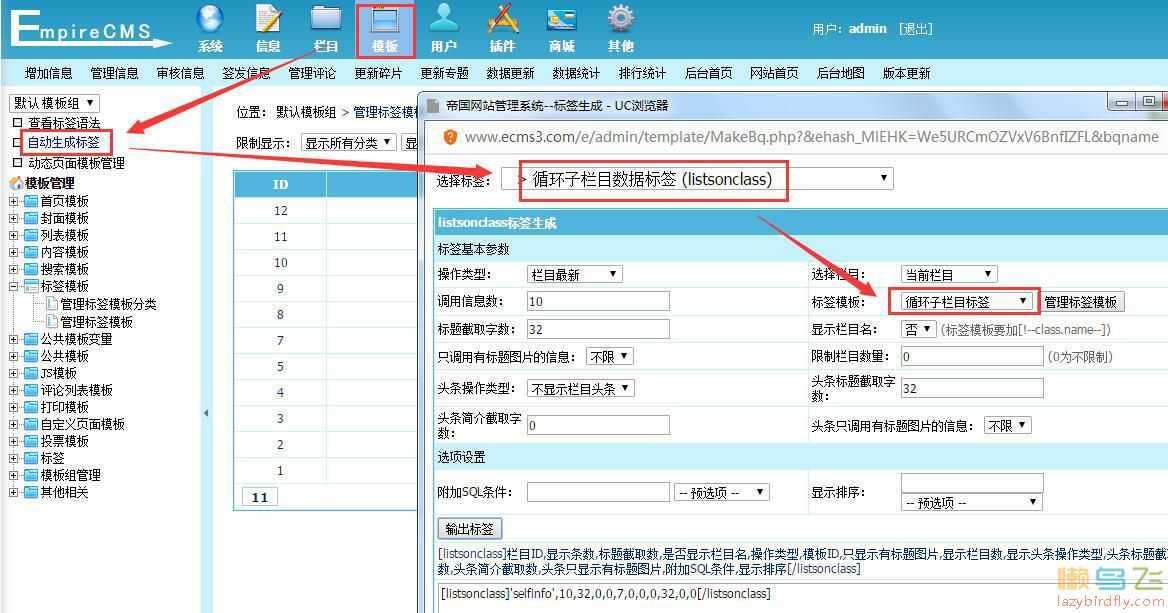Click 审核信息 in the menu bar
The width and height of the screenshot is (1168, 613).
pos(180,73)
